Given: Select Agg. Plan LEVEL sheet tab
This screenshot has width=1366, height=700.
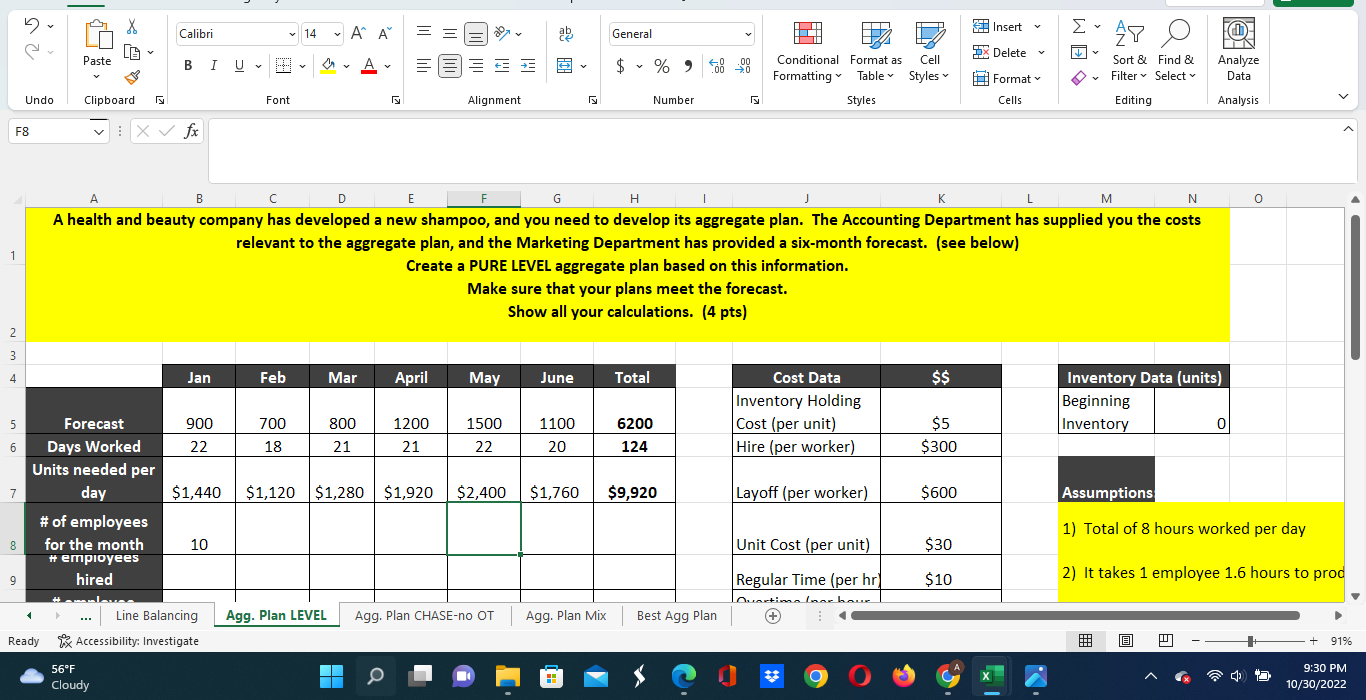Looking at the screenshot, I should click(277, 616).
